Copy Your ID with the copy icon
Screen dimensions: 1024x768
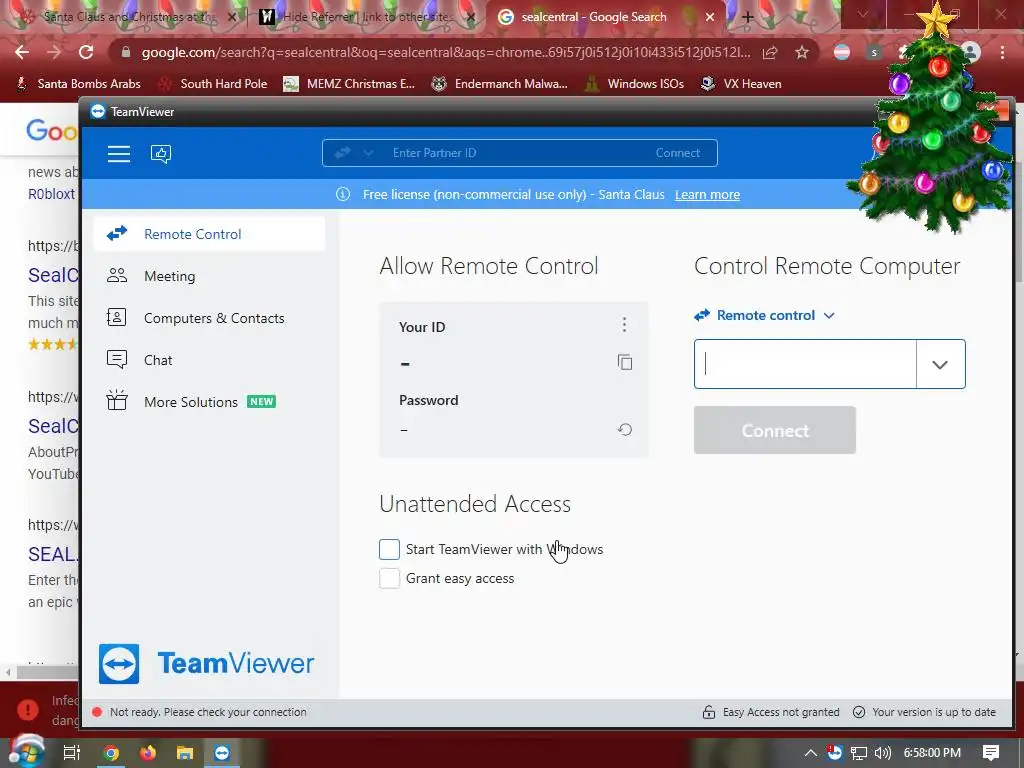[x=625, y=362]
